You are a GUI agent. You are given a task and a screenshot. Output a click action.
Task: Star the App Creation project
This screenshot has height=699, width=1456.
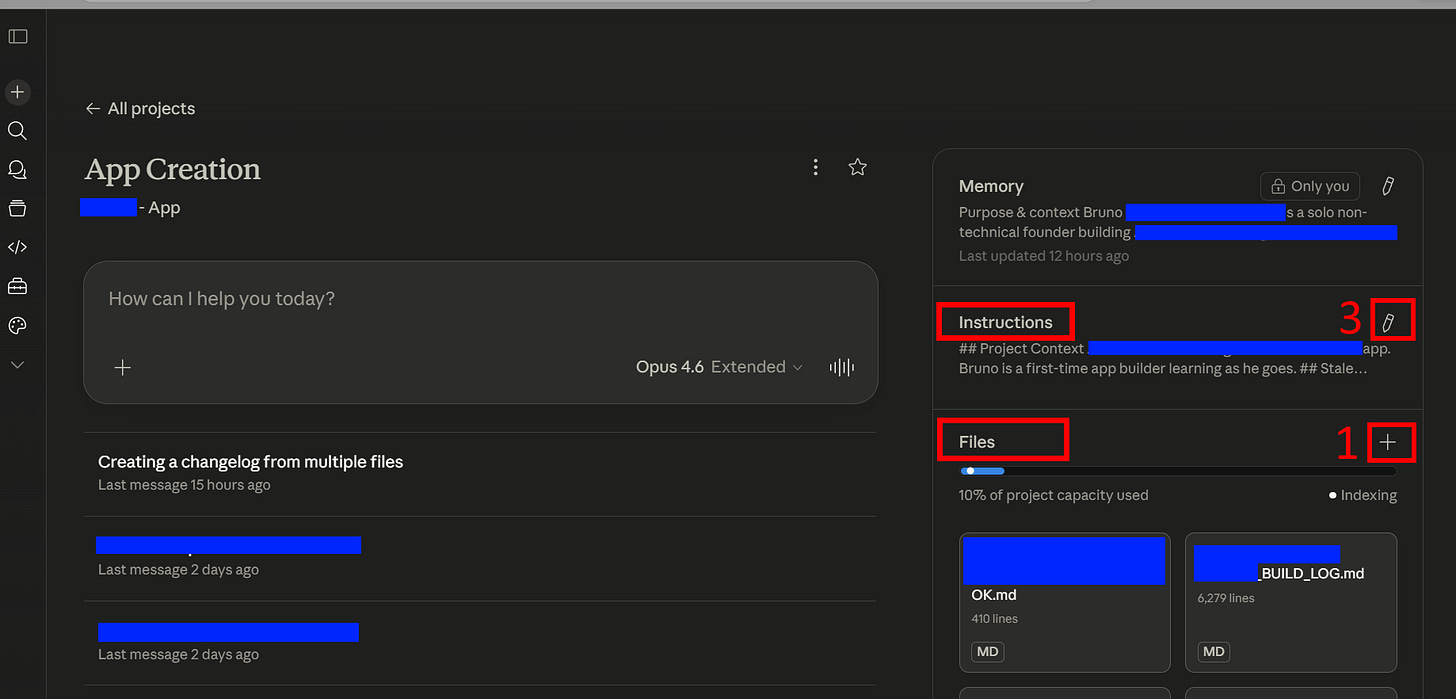point(857,168)
